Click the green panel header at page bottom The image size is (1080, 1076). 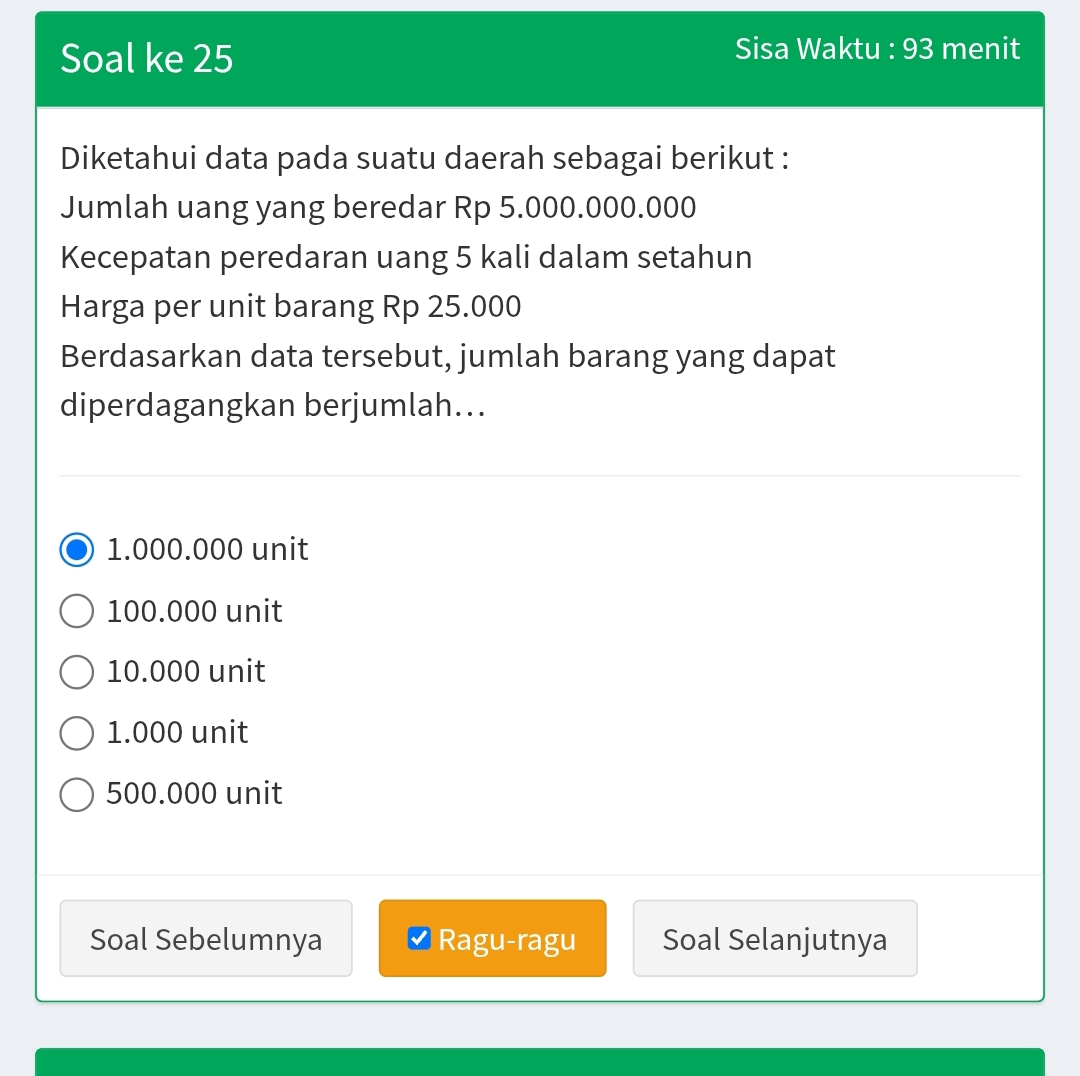540,1061
